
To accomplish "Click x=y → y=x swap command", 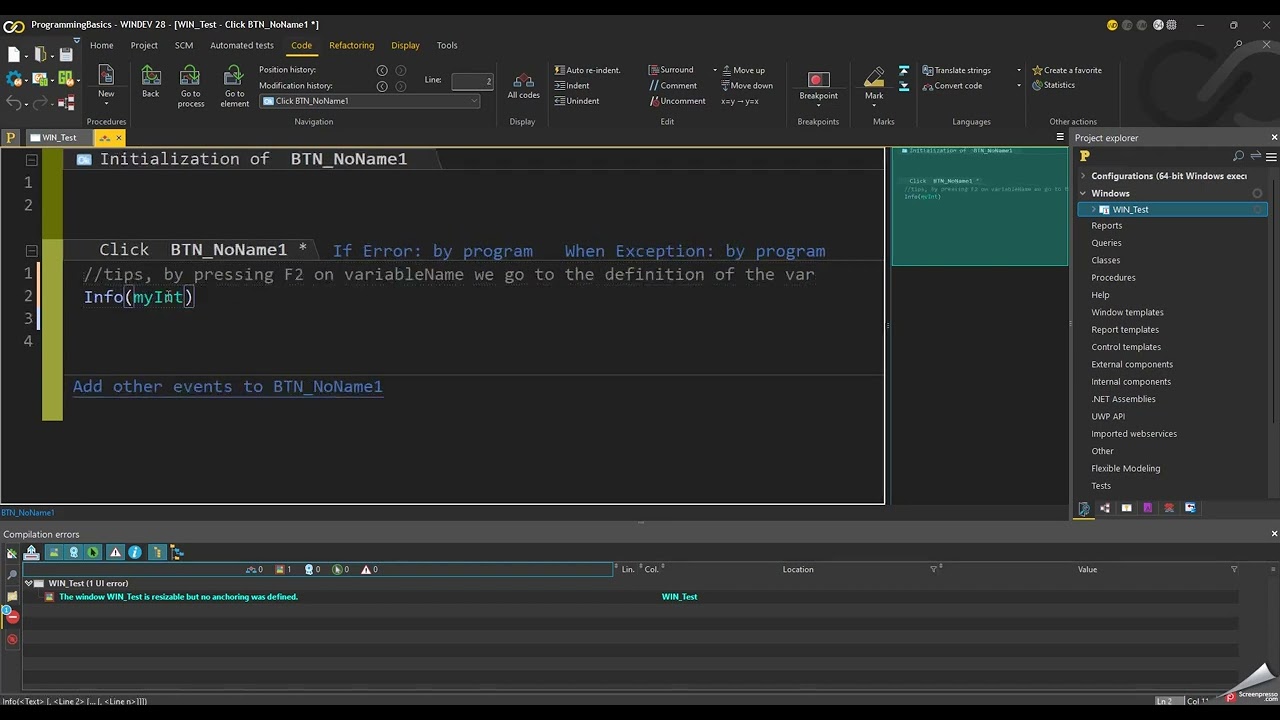I will [x=740, y=101].
